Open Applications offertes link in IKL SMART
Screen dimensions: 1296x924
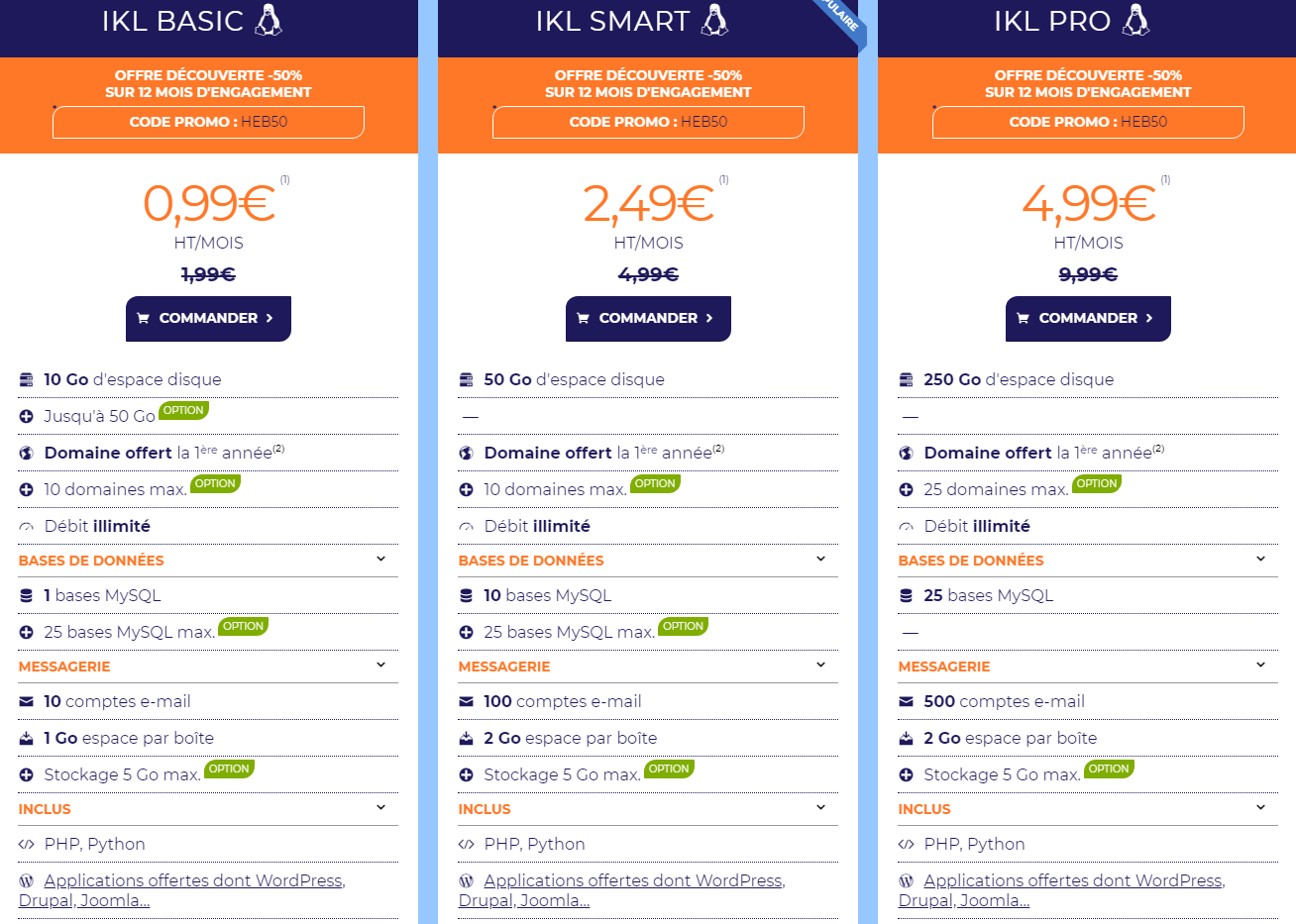click(x=622, y=890)
